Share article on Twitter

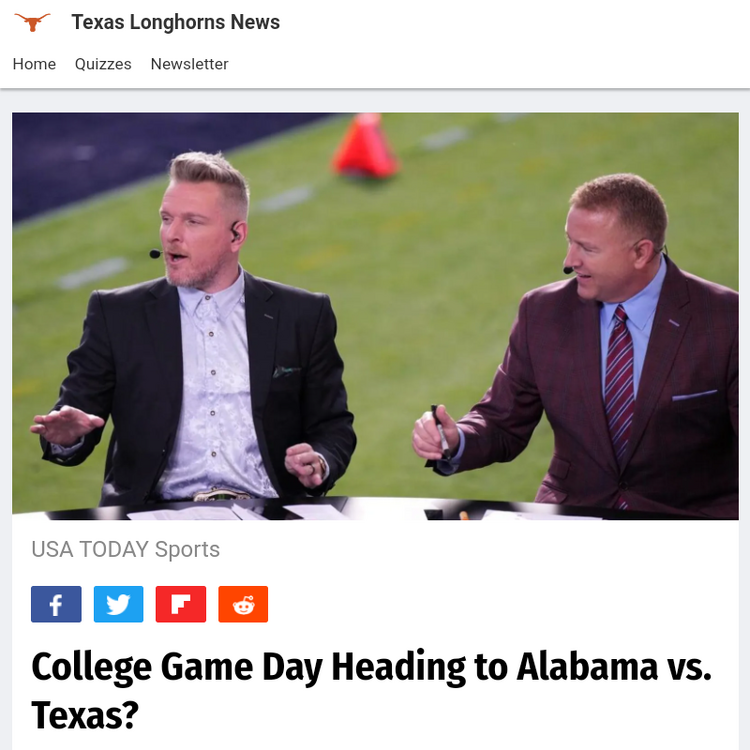118,604
